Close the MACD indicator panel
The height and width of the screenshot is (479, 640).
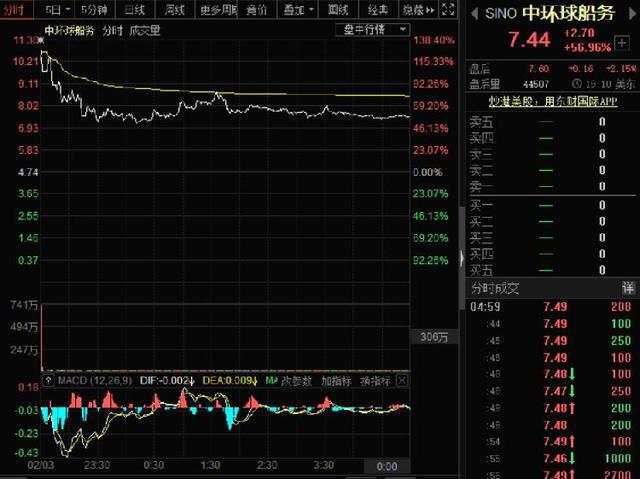pyautogui.click(x=402, y=381)
